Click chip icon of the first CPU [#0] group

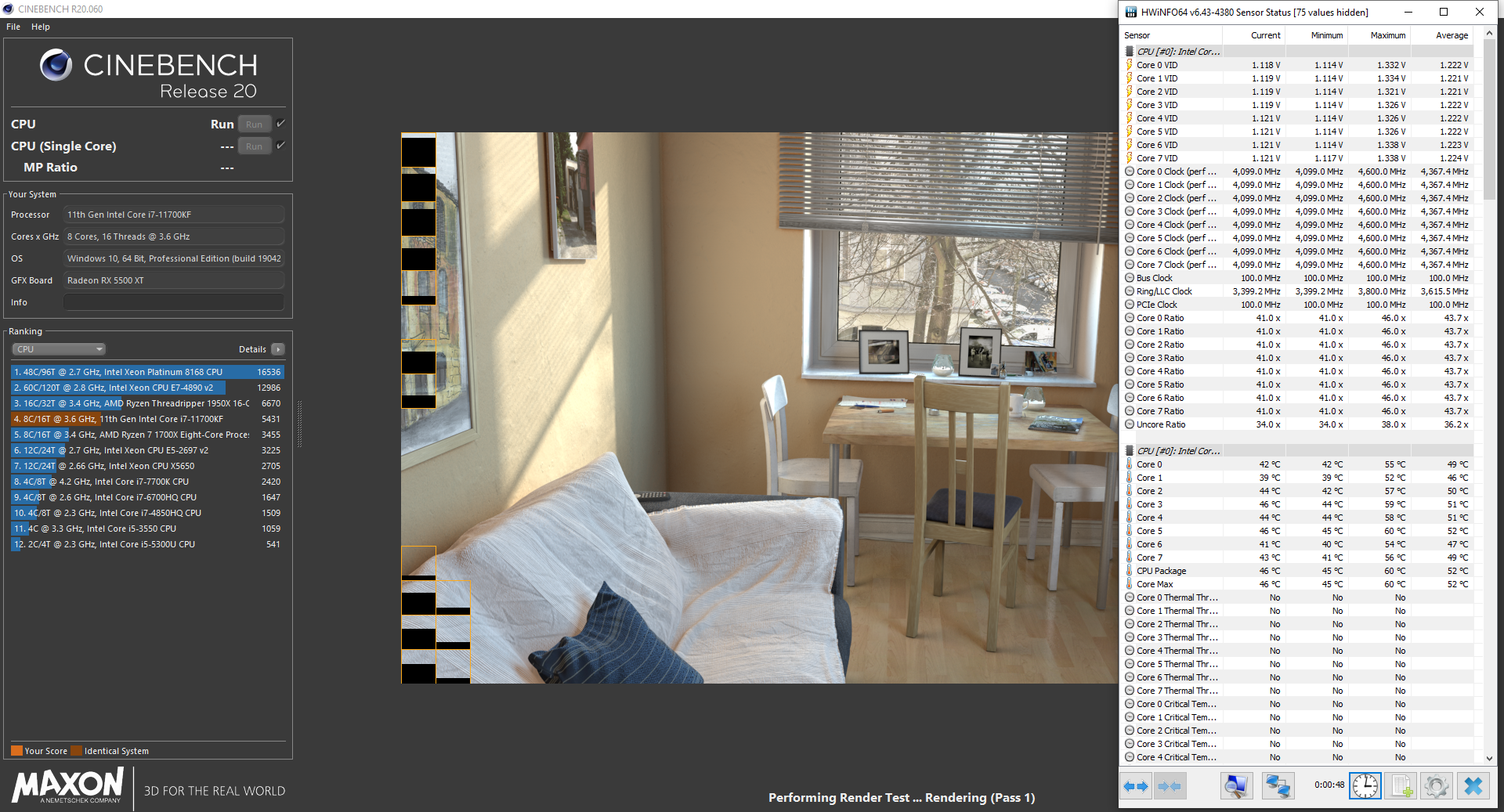click(1130, 52)
